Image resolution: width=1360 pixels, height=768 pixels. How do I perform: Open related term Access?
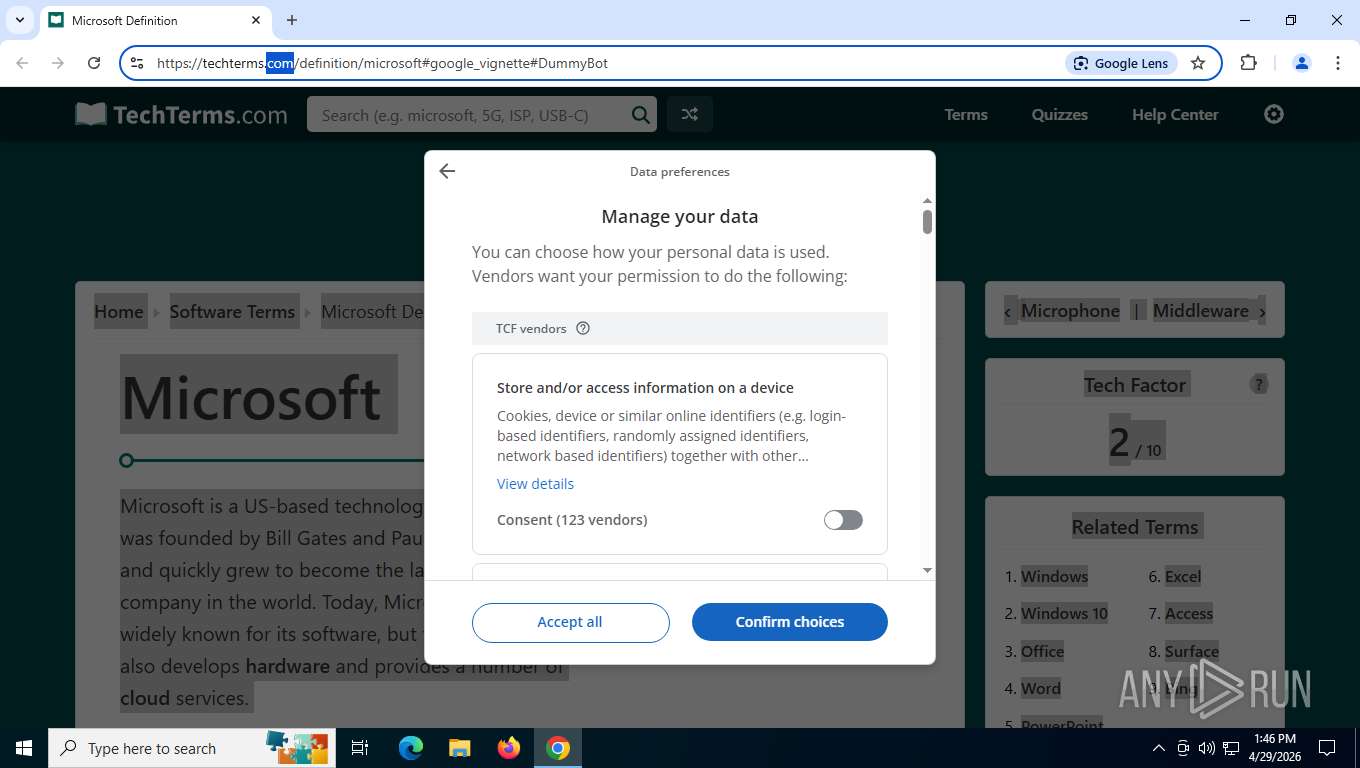[x=1189, y=614]
